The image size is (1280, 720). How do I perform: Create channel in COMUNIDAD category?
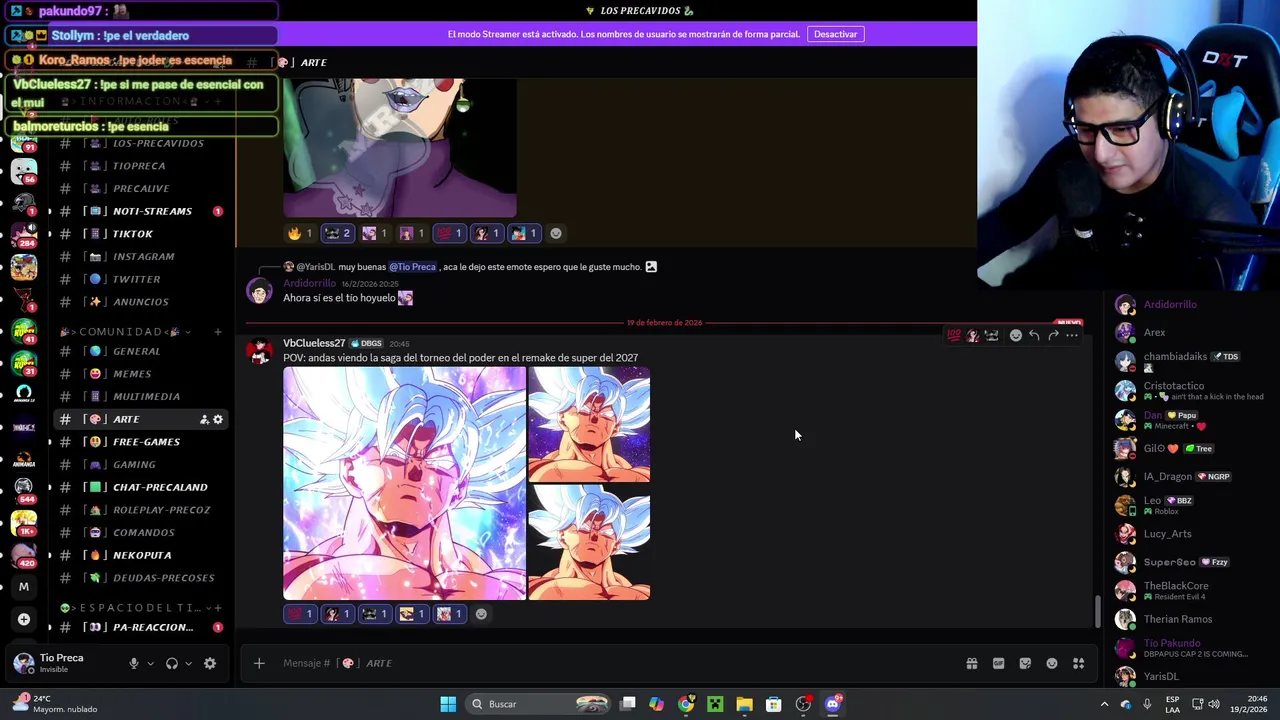[218, 332]
